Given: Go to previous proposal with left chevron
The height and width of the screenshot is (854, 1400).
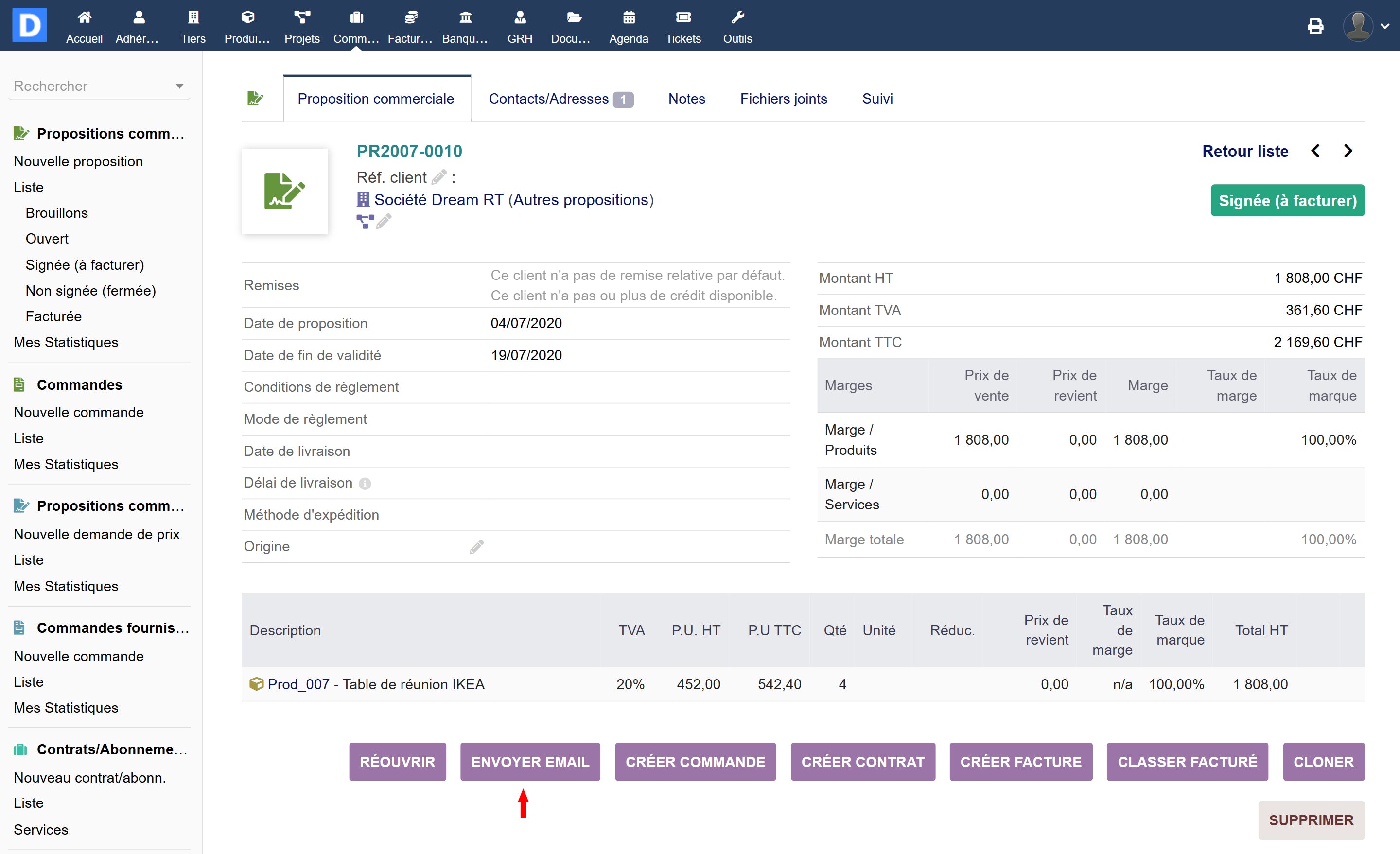Looking at the screenshot, I should [1315, 151].
